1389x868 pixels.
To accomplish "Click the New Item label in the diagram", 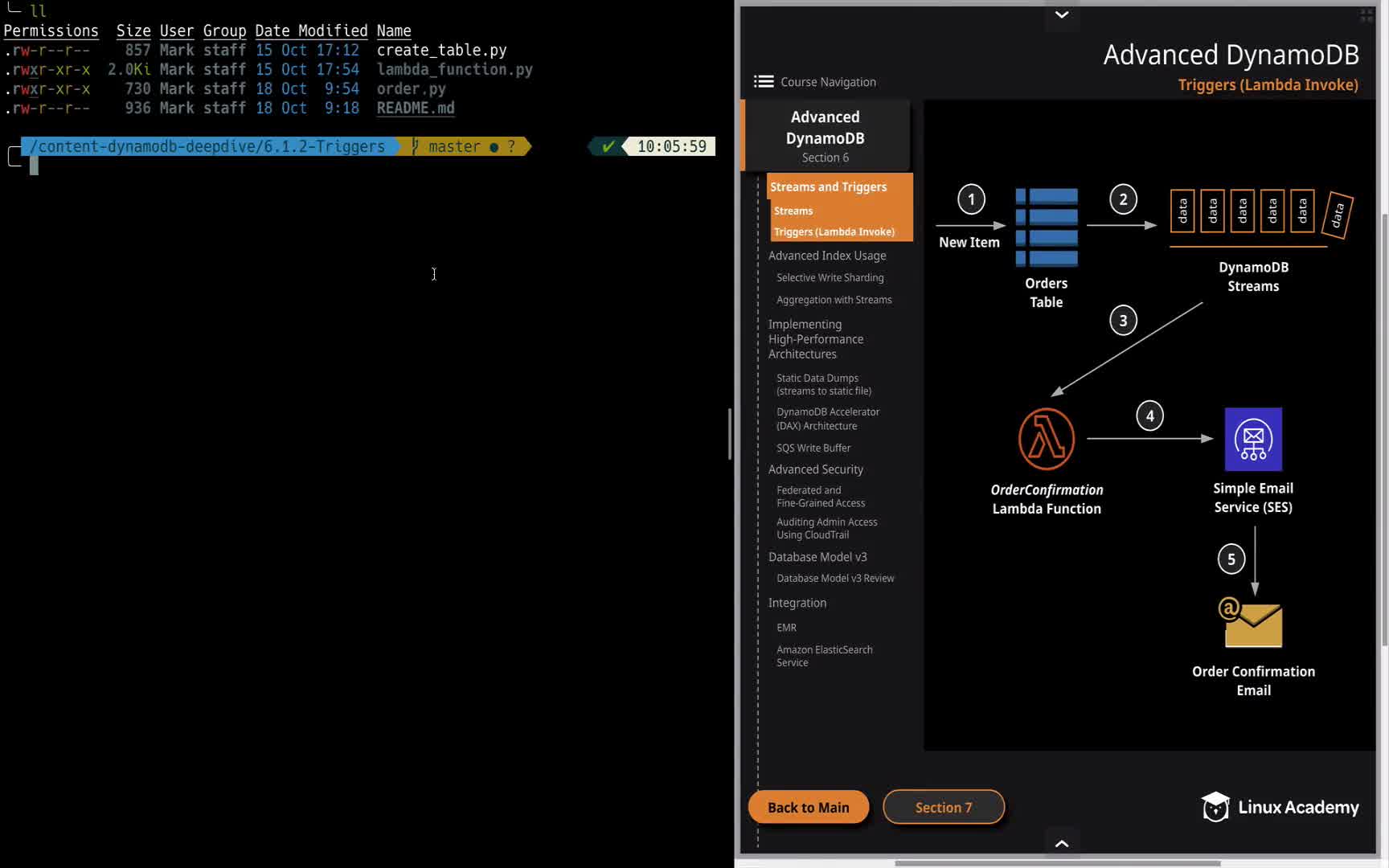I will (969, 242).
